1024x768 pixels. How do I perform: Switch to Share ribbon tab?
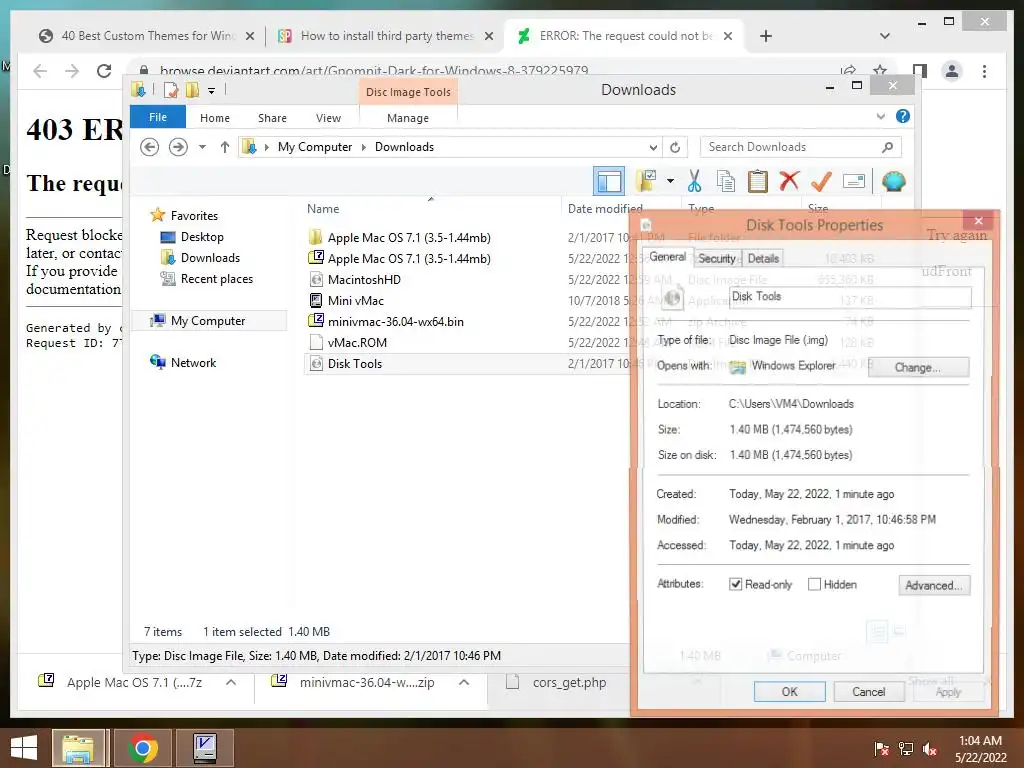point(272,118)
